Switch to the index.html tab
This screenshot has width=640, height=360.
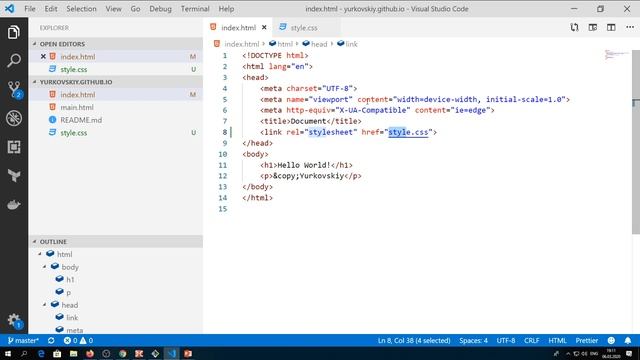click(x=238, y=27)
